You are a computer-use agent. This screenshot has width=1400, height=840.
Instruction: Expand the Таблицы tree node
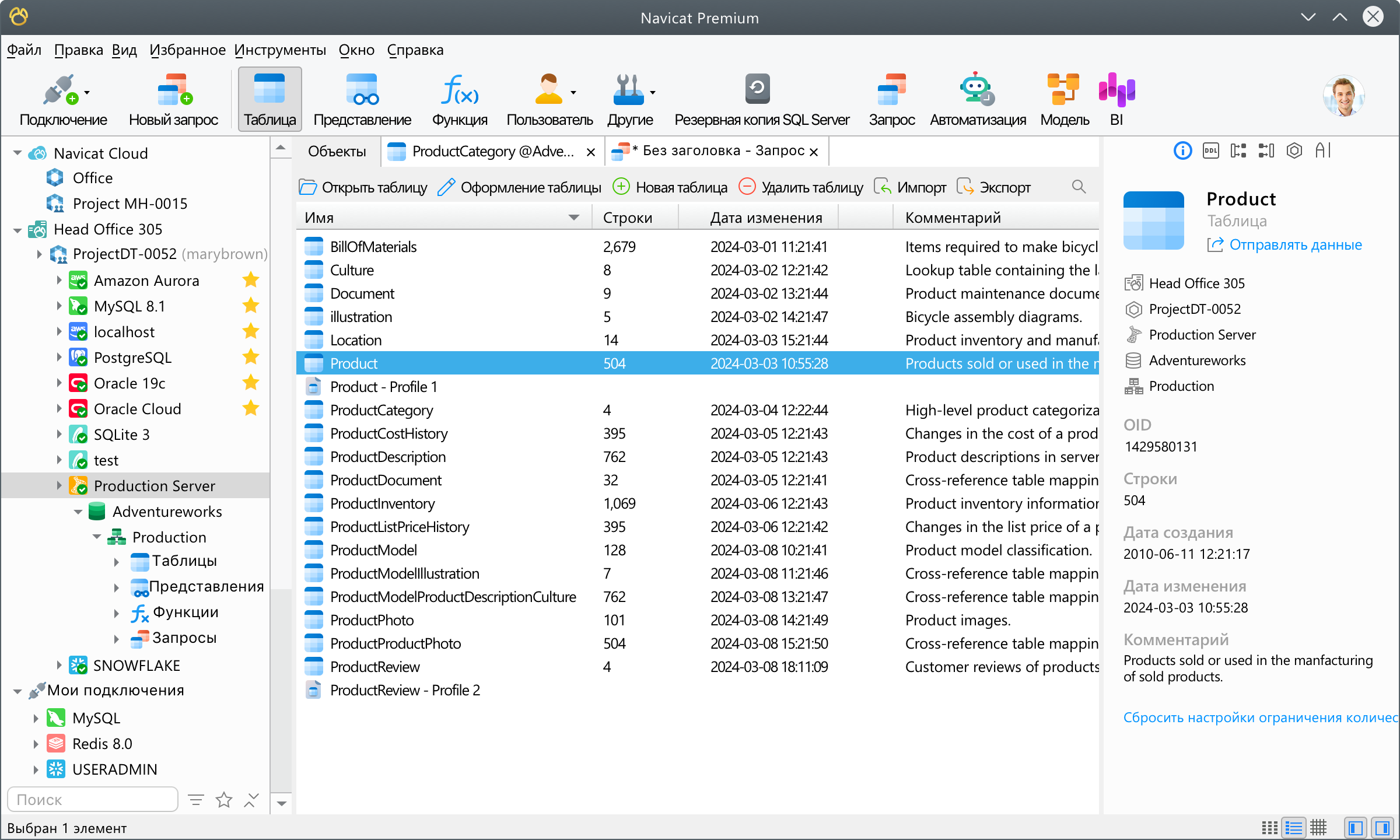116,562
